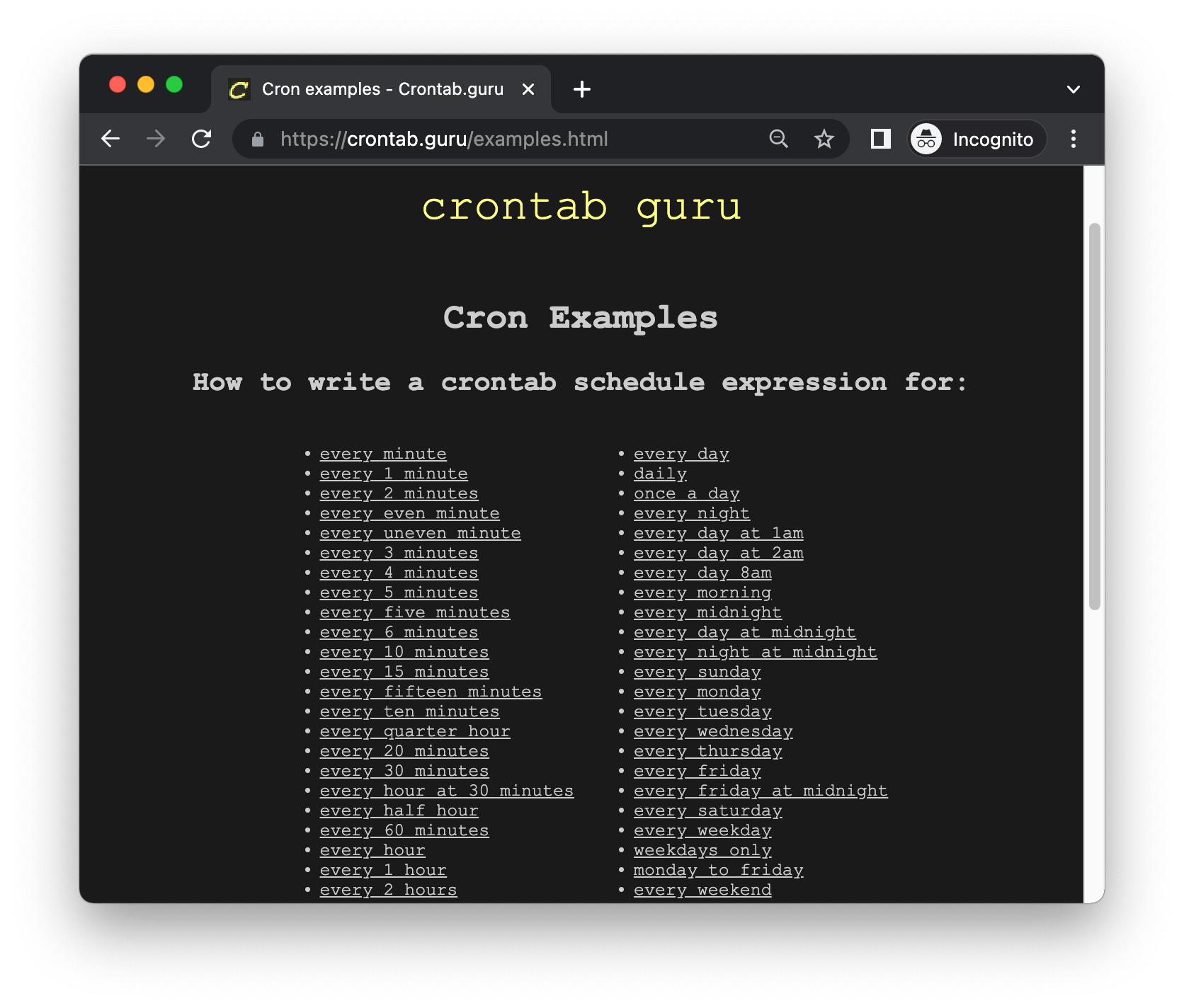1184x1008 pixels.
Task: Open the 'every day 8am' link
Action: point(702,573)
